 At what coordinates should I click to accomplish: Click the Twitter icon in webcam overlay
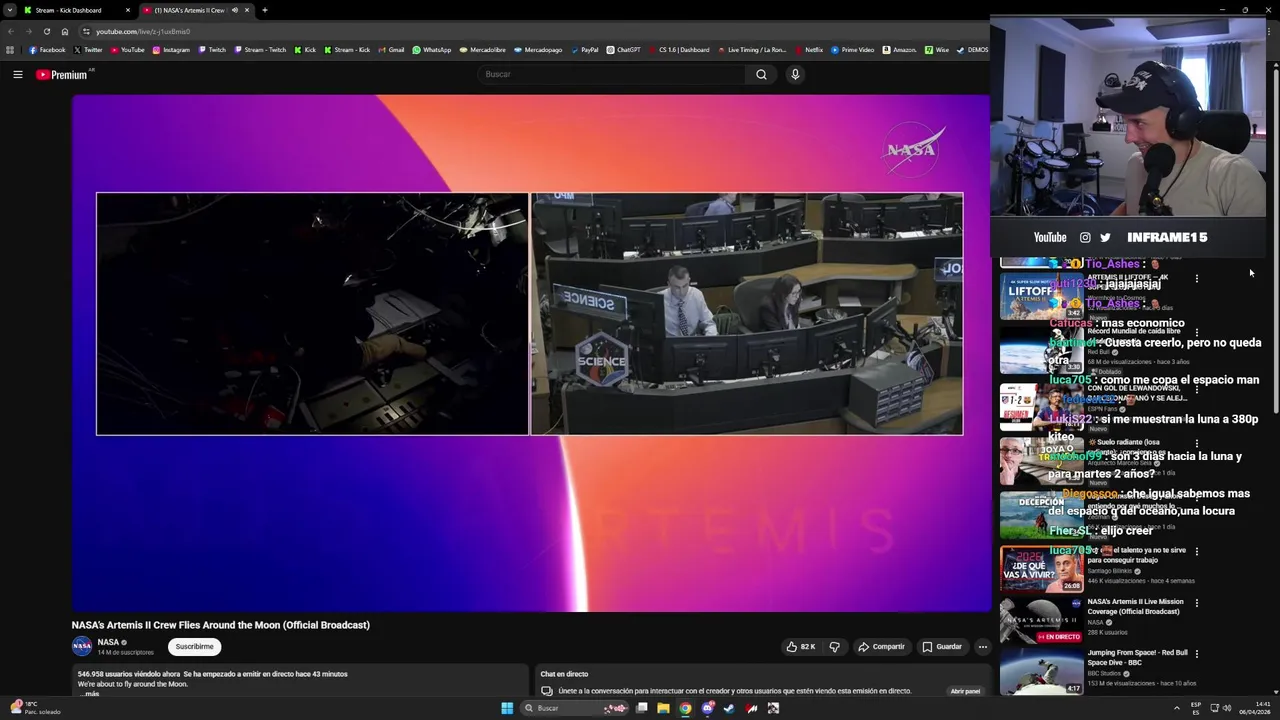coord(1105,237)
